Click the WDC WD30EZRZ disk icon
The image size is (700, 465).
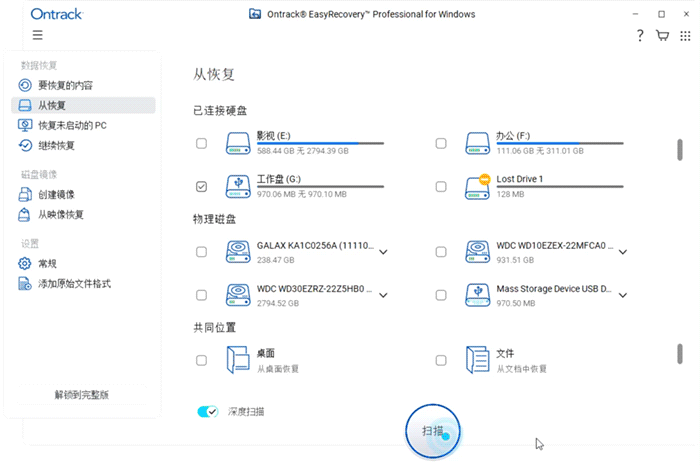click(238, 295)
